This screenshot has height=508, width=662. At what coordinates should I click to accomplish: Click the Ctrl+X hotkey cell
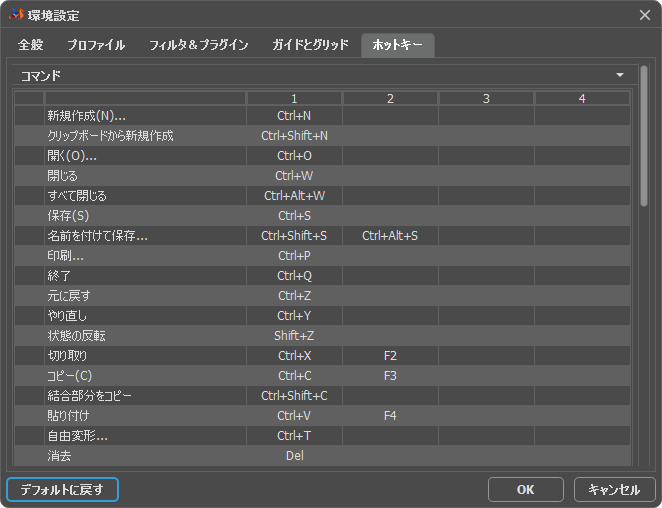point(294,356)
